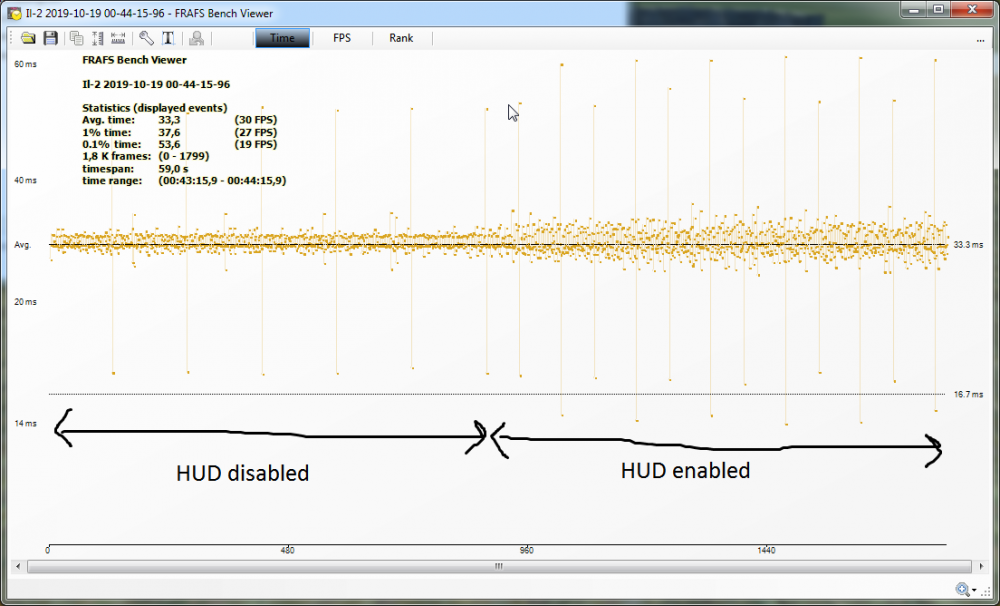1000x606 pixels.
Task: Click the '(19 FPS)' value
Action: coord(256,144)
